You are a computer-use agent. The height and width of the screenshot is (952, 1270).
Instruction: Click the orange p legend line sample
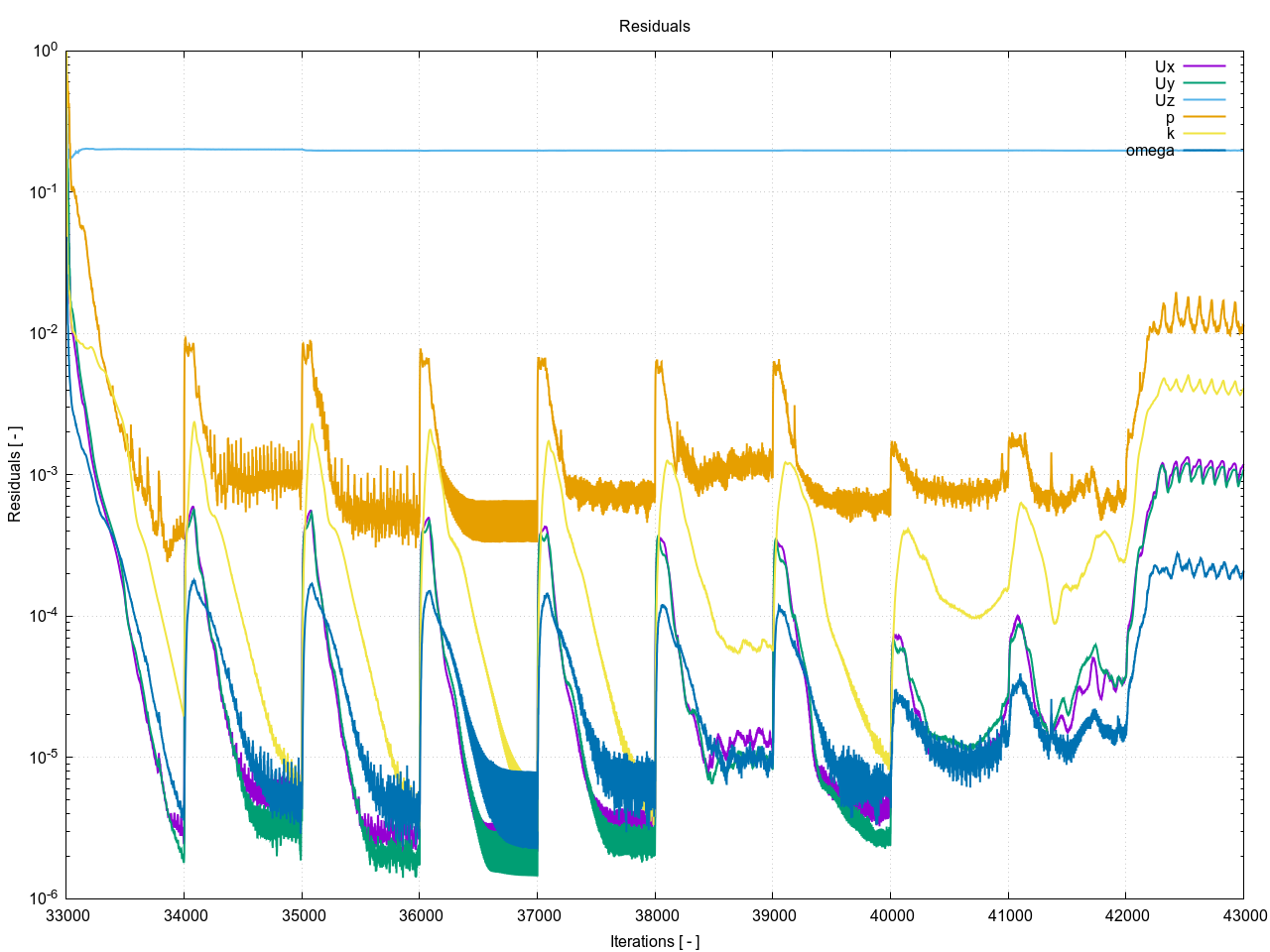[1205, 117]
